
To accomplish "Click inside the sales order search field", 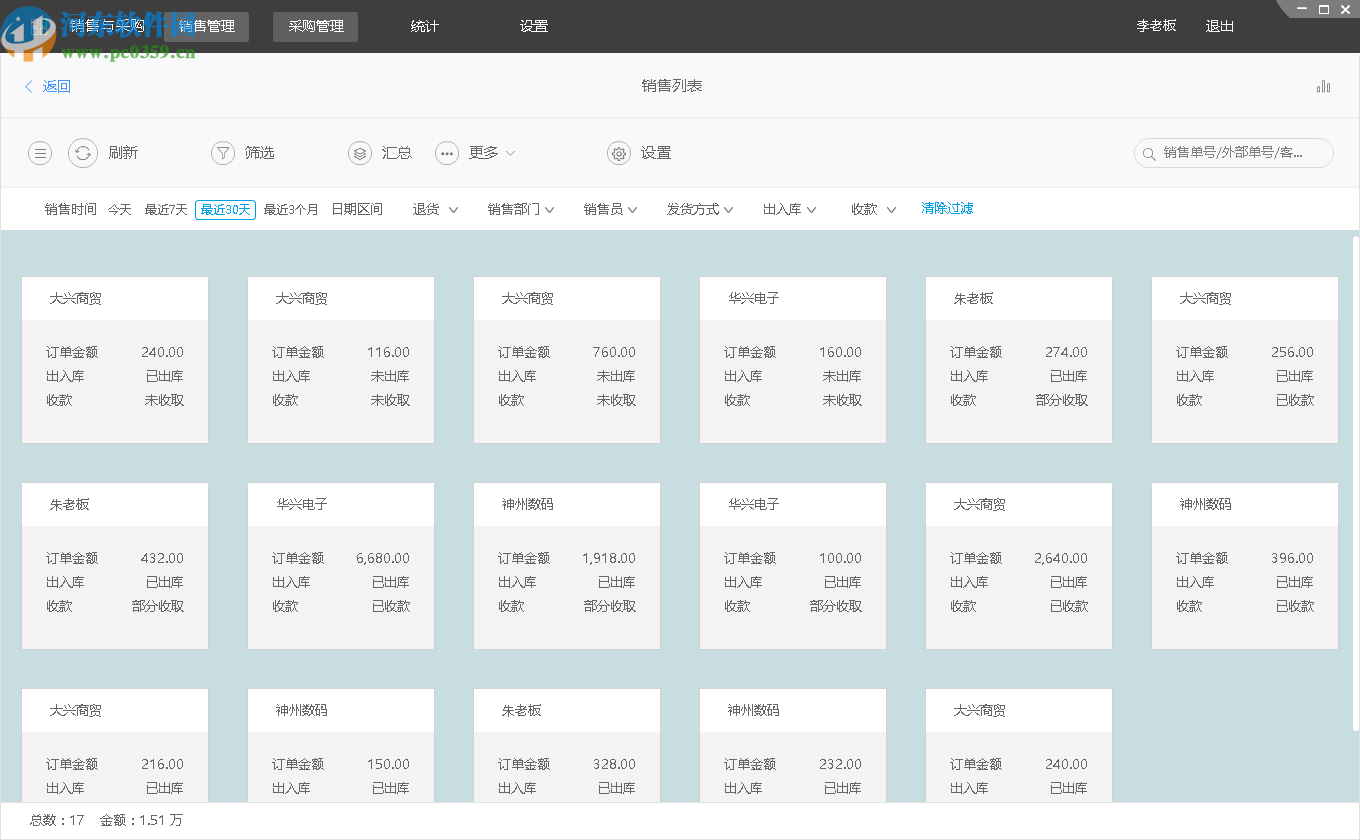I will click(1240, 153).
